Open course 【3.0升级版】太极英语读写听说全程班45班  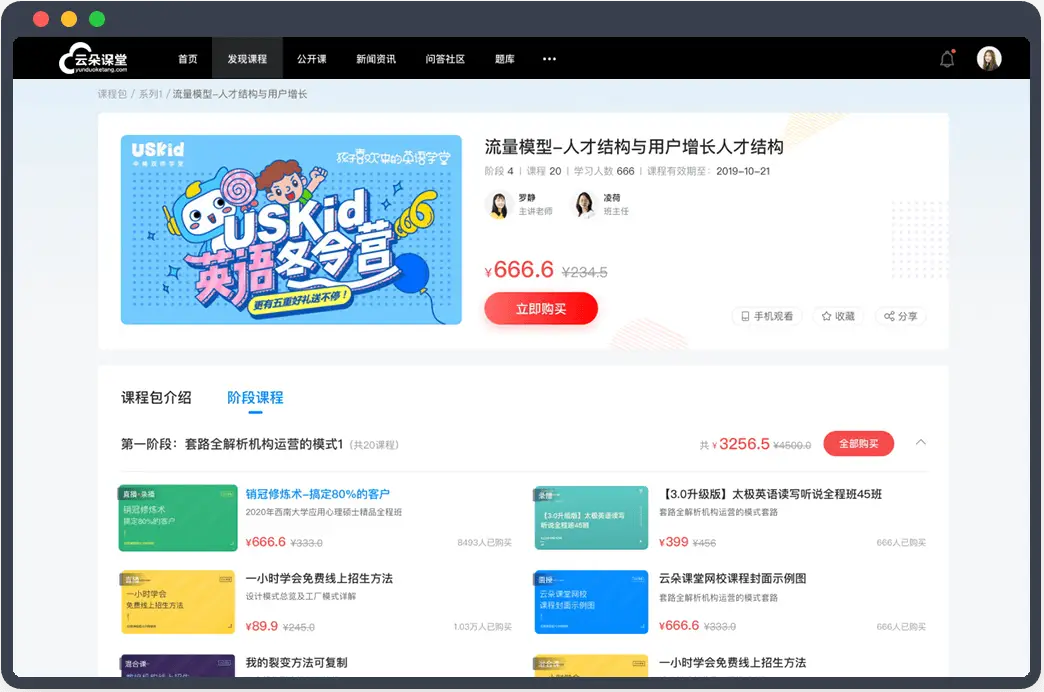coord(770,494)
